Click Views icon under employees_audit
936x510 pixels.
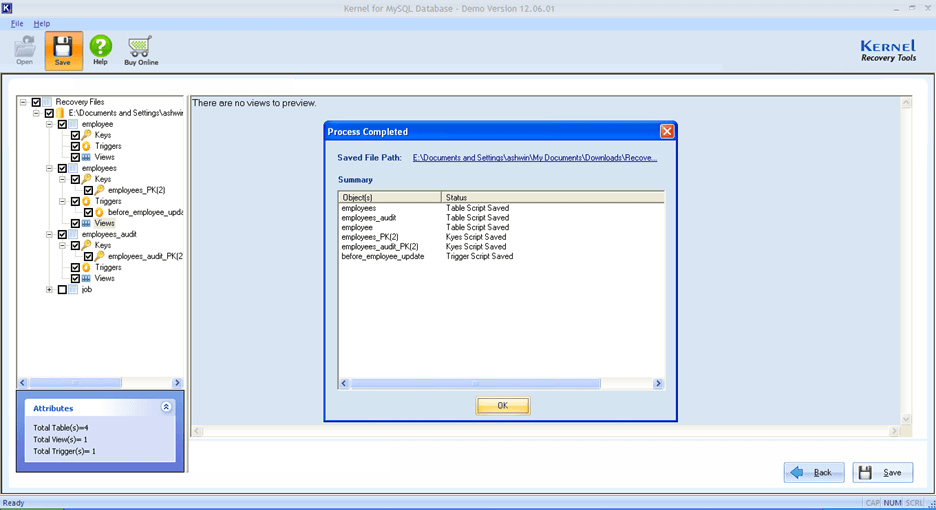coord(87,278)
